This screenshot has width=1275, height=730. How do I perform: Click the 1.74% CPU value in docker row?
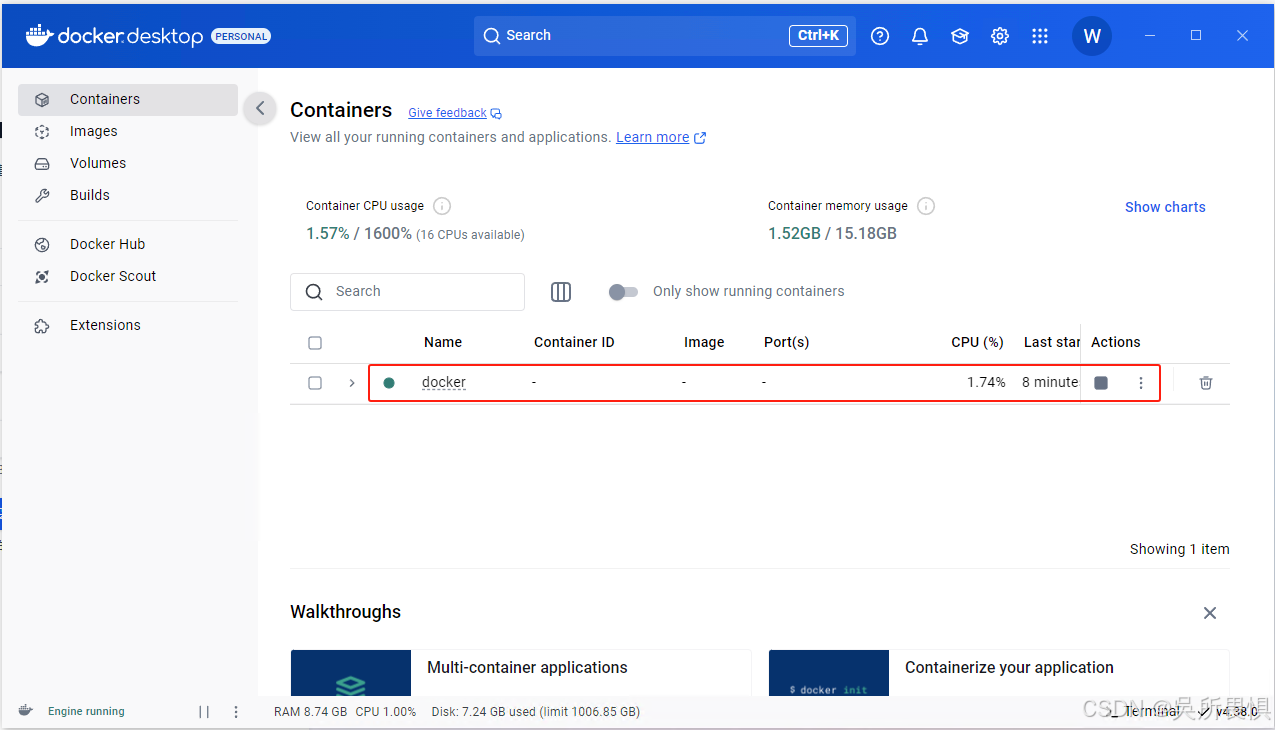click(x=986, y=383)
